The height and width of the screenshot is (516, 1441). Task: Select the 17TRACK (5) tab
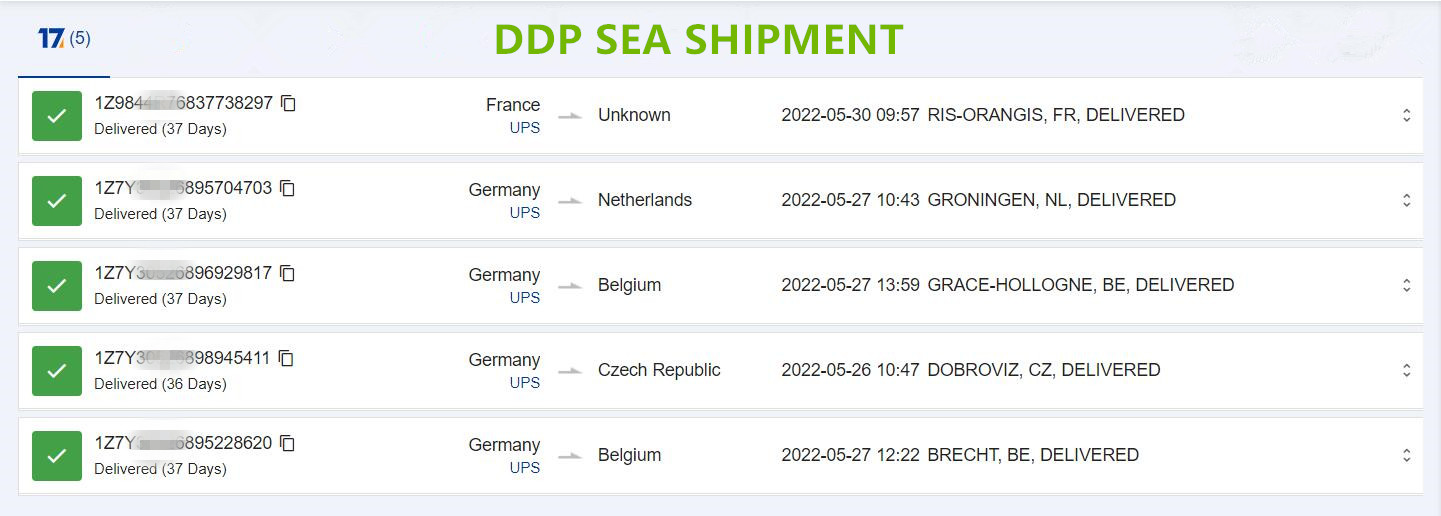[64, 39]
